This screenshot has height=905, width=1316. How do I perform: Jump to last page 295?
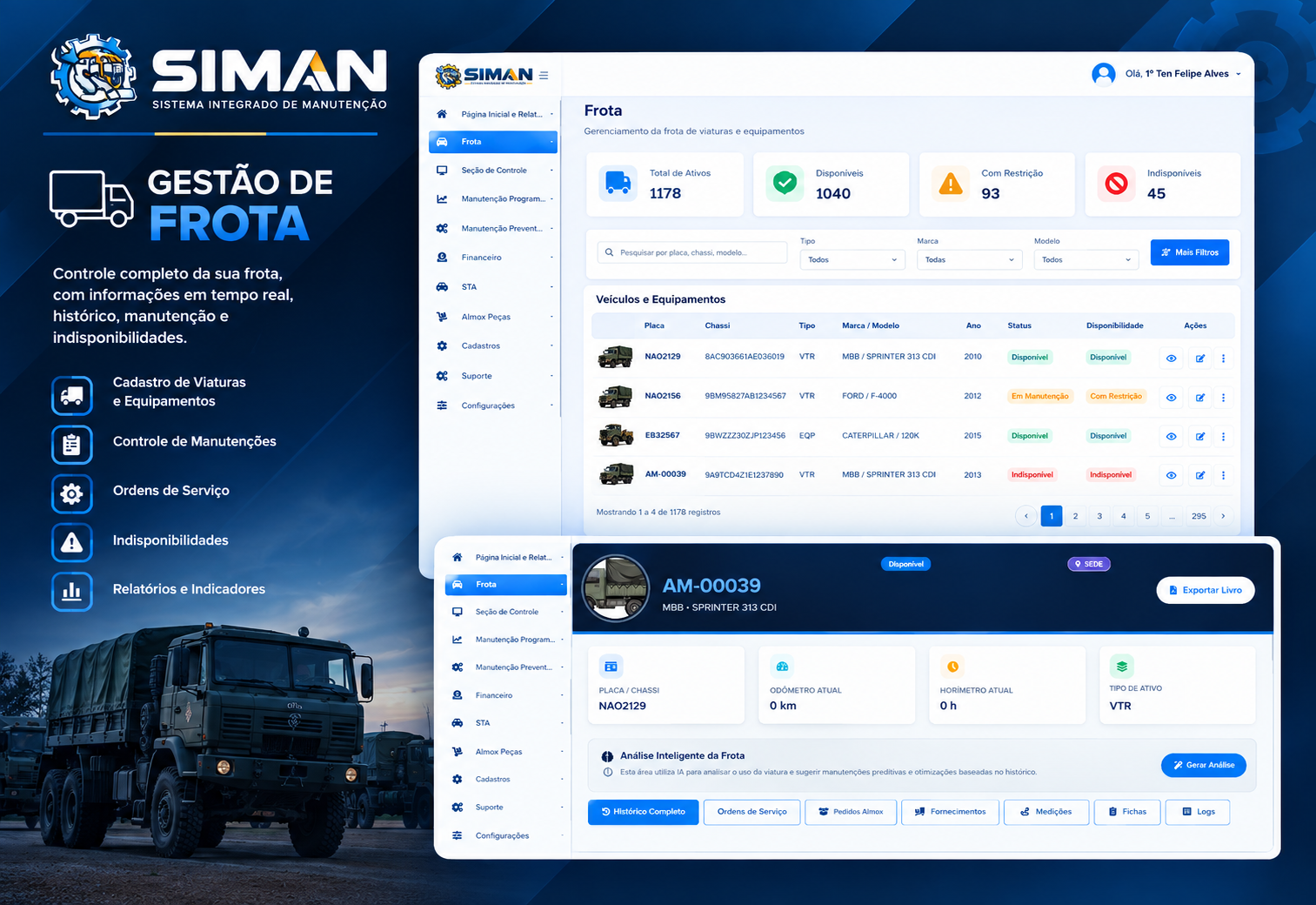[x=1199, y=516]
